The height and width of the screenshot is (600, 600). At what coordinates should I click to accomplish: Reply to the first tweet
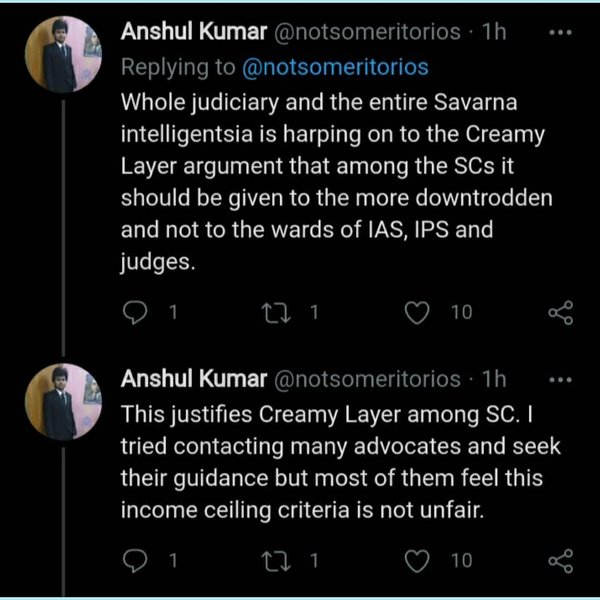pyautogui.click(x=135, y=313)
